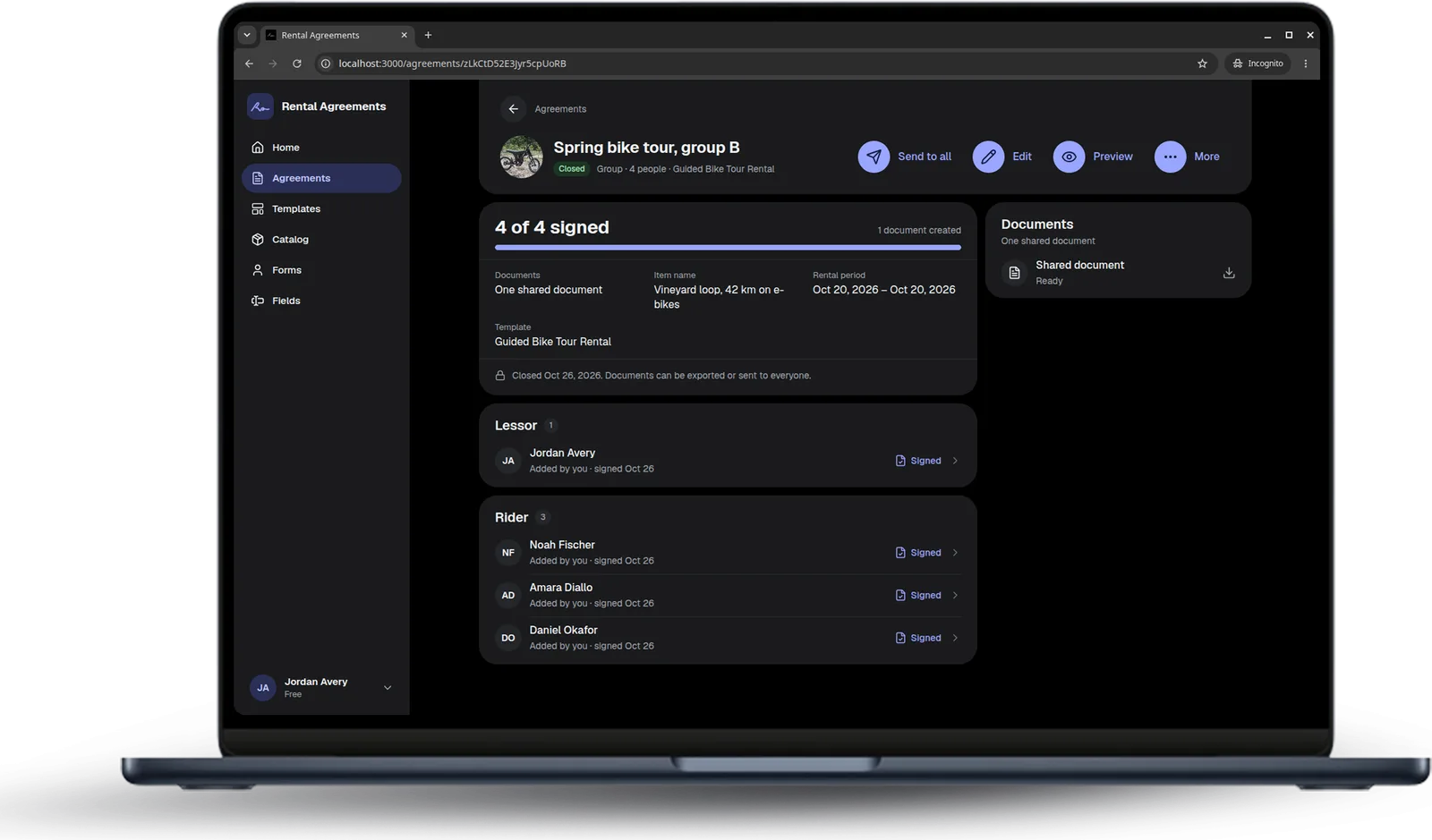Open the Home sidebar item
Screen dimensions: 1432x840
coord(321,148)
